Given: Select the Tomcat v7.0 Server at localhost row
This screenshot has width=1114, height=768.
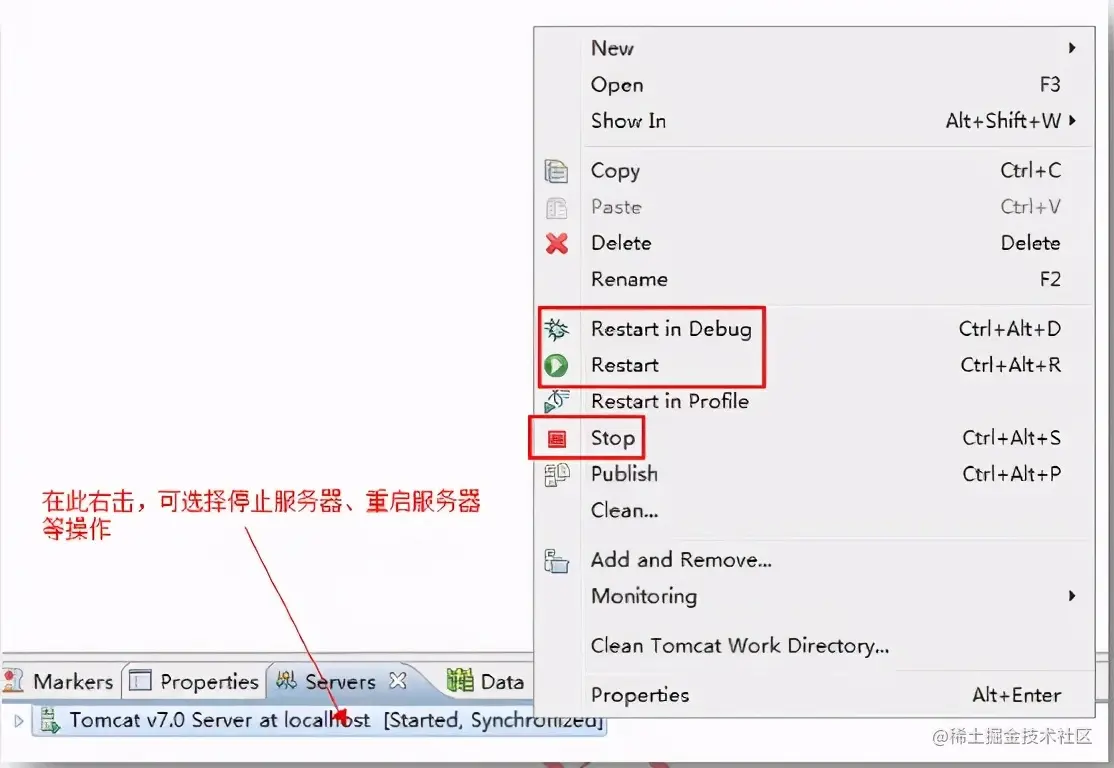Looking at the screenshot, I should pos(319,720).
